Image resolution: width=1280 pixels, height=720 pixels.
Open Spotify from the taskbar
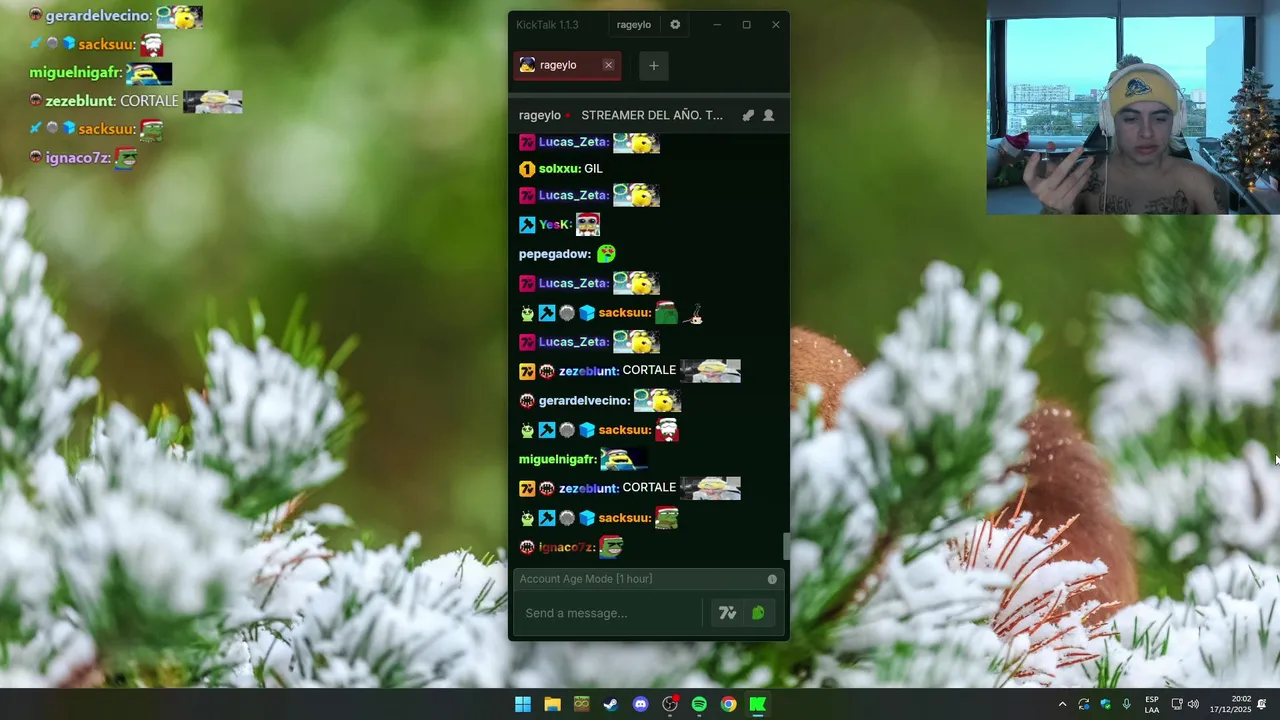pyautogui.click(x=699, y=704)
